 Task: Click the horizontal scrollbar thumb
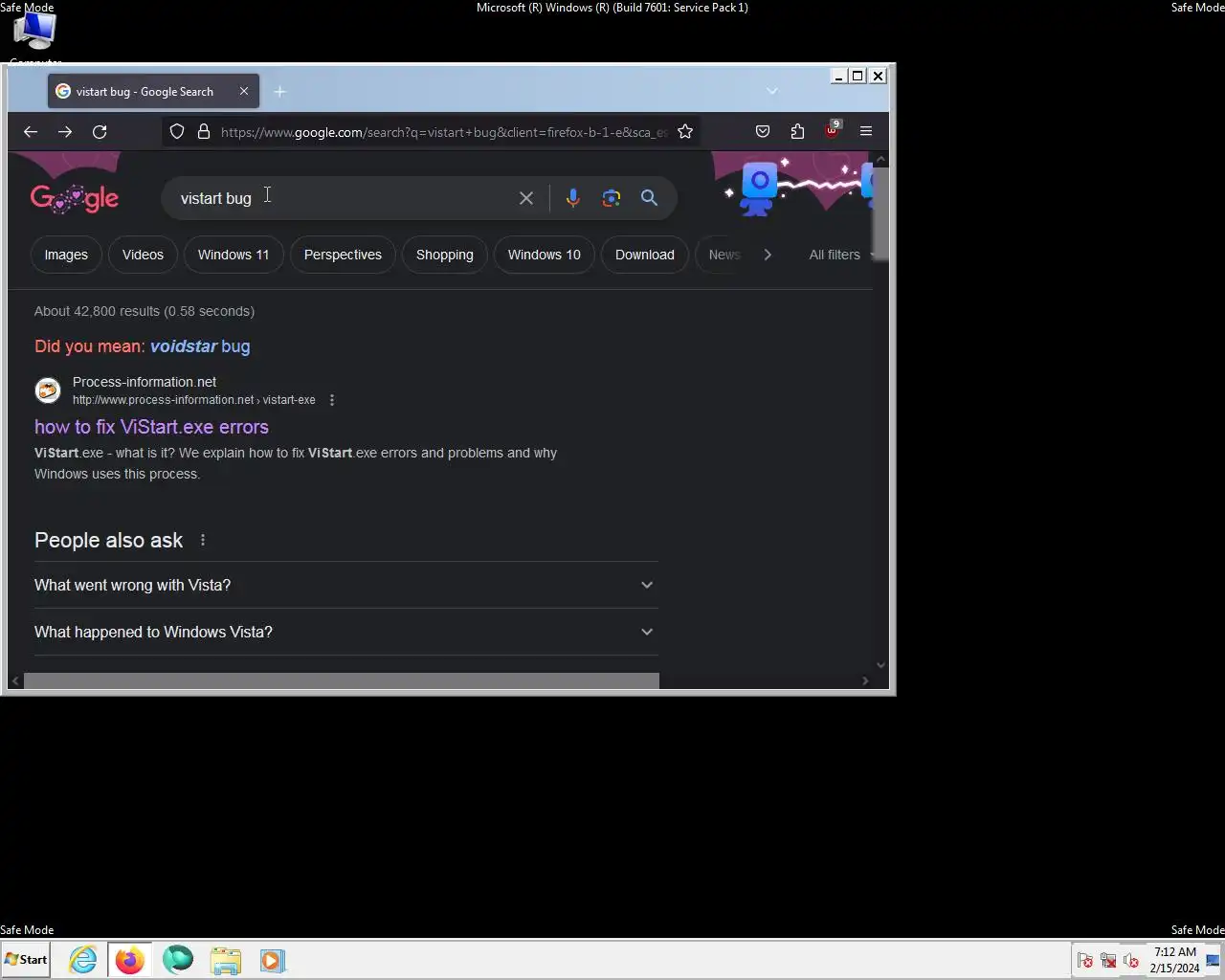(342, 680)
